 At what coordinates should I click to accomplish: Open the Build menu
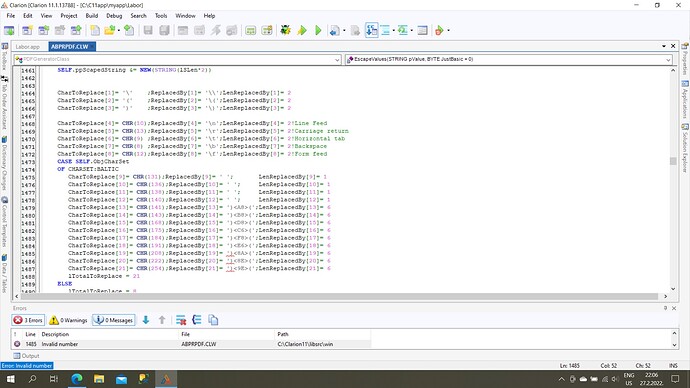[x=92, y=15]
